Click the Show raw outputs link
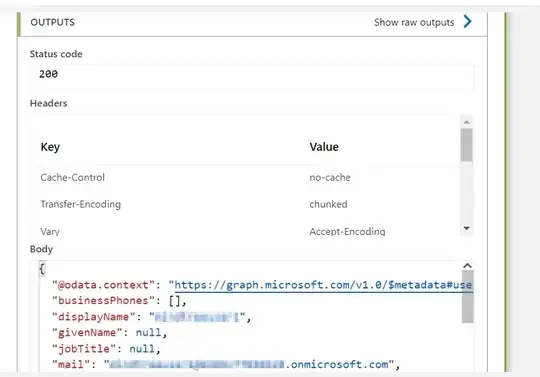The image size is (540, 377). pyautogui.click(x=414, y=22)
